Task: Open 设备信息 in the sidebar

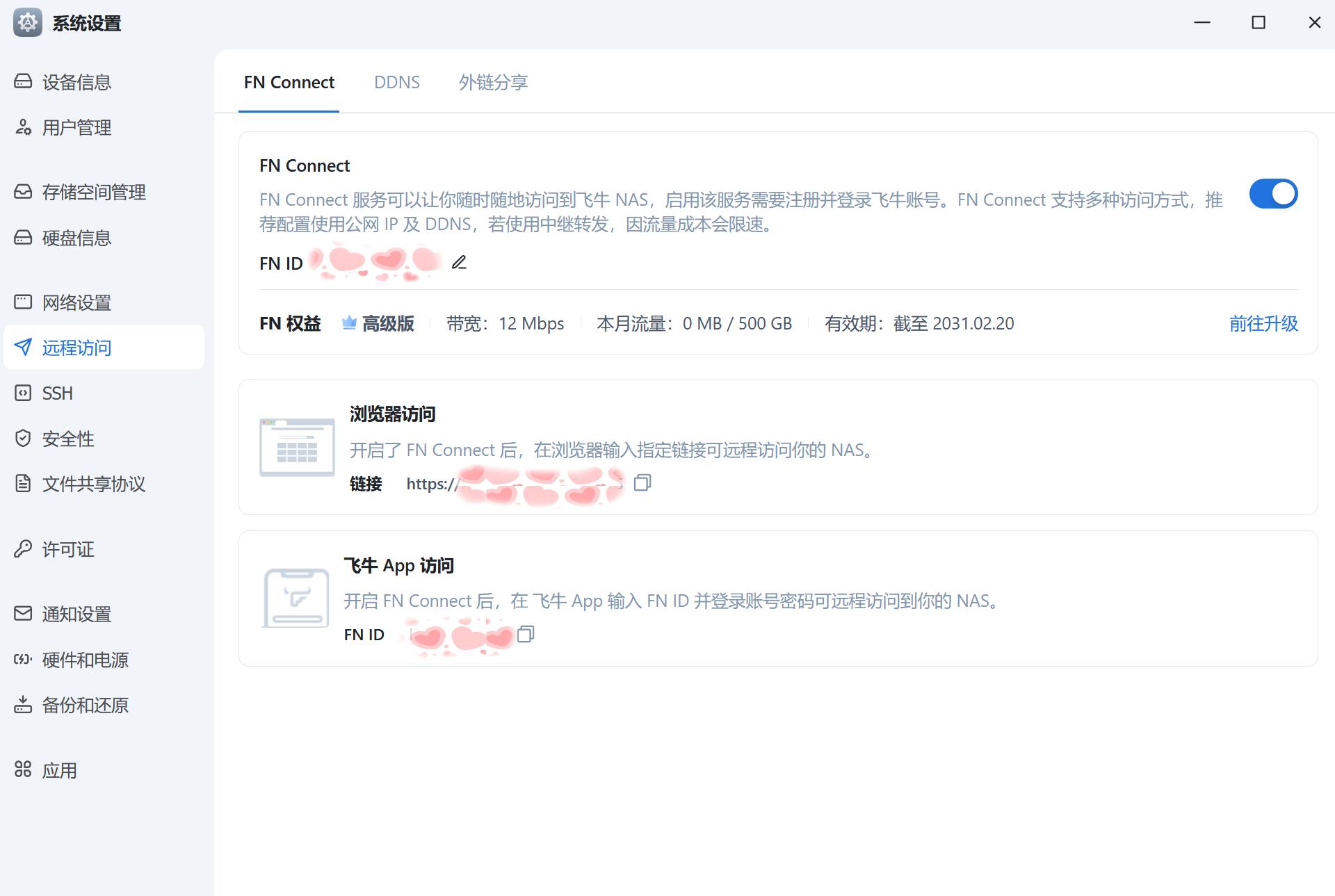Action: point(76,82)
